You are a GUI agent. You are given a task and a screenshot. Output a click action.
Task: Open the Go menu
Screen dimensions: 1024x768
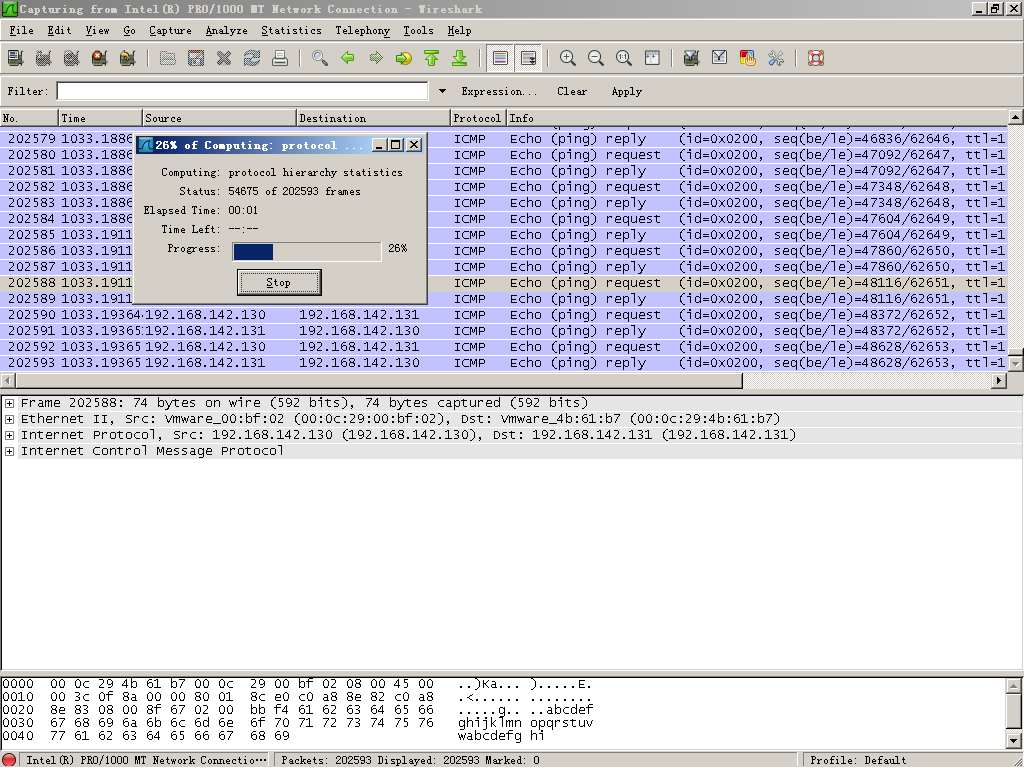(x=129, y=30)
